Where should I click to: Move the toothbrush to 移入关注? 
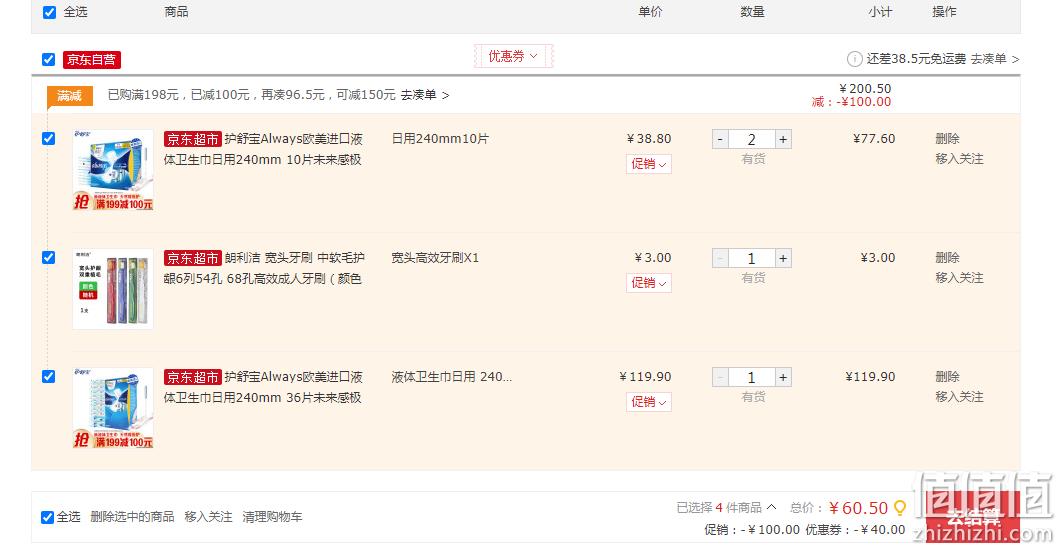point(959,278)
